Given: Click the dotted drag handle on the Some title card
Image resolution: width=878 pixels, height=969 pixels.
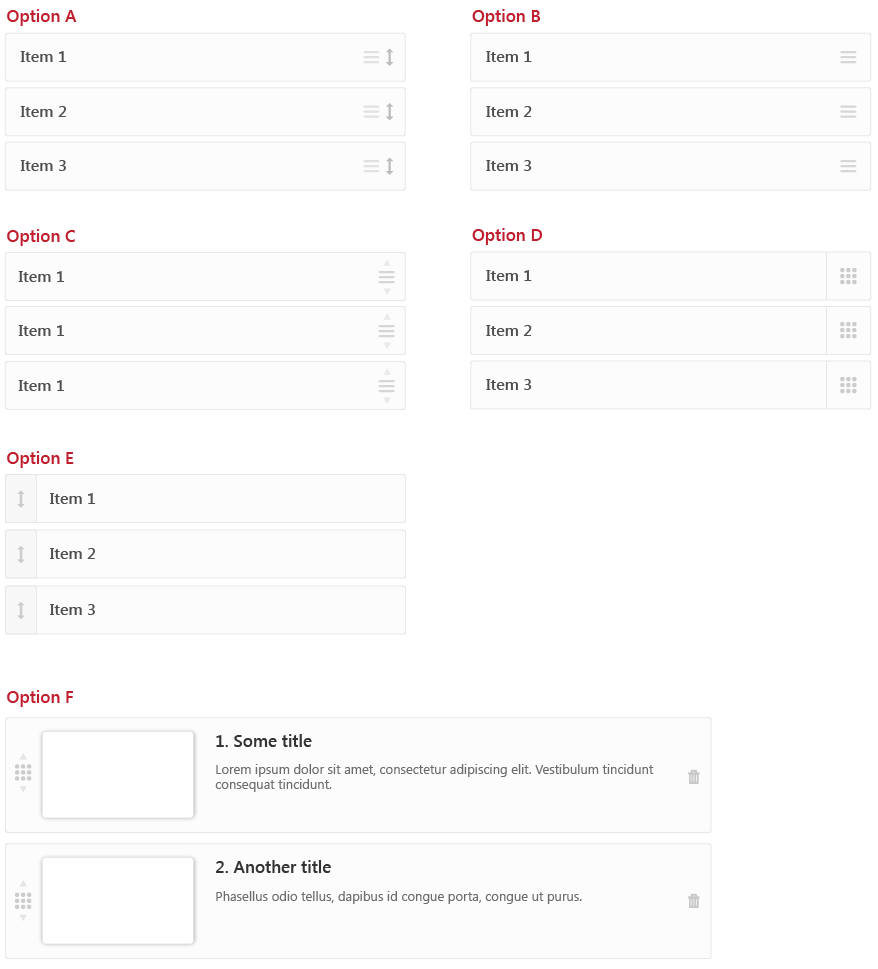Looking at the screenshot, I should 22,772.
